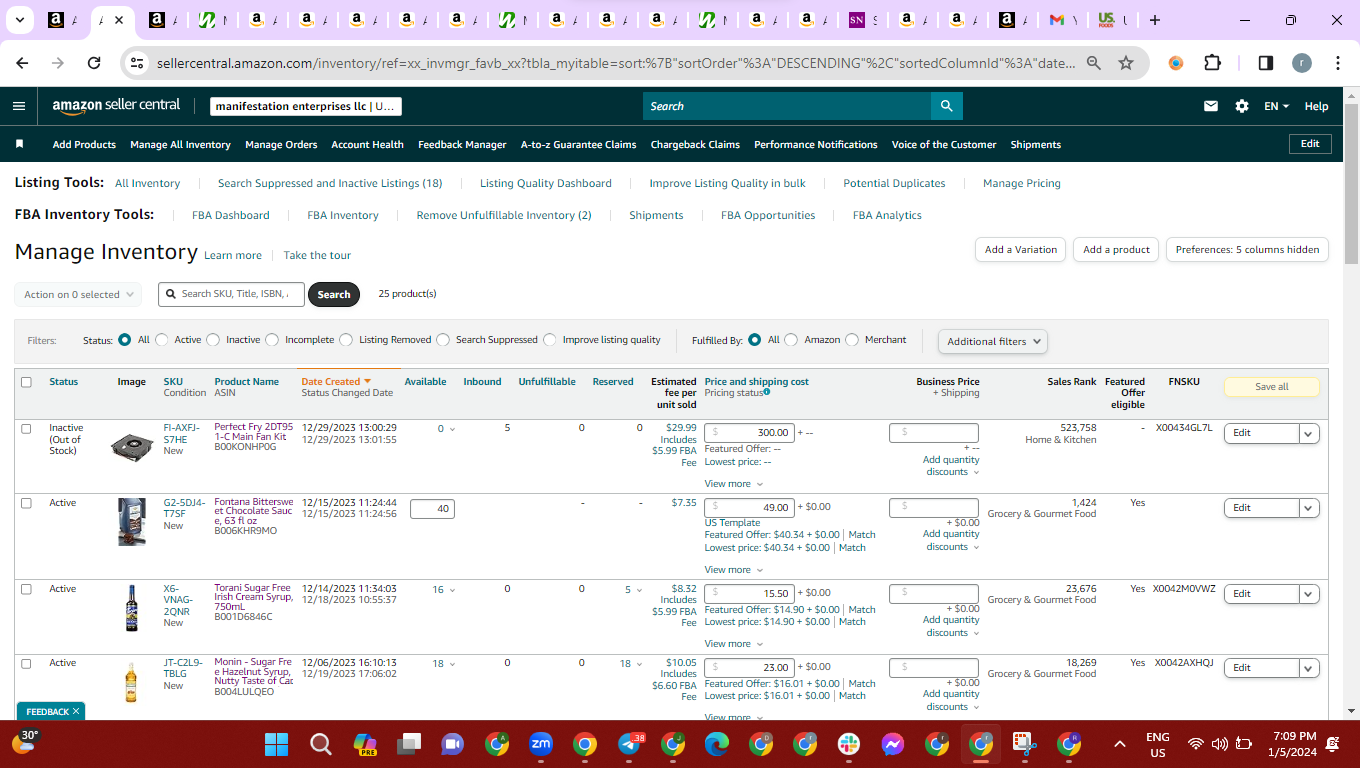Open Microsoft Edge from the taskbar

click(717, 744)
